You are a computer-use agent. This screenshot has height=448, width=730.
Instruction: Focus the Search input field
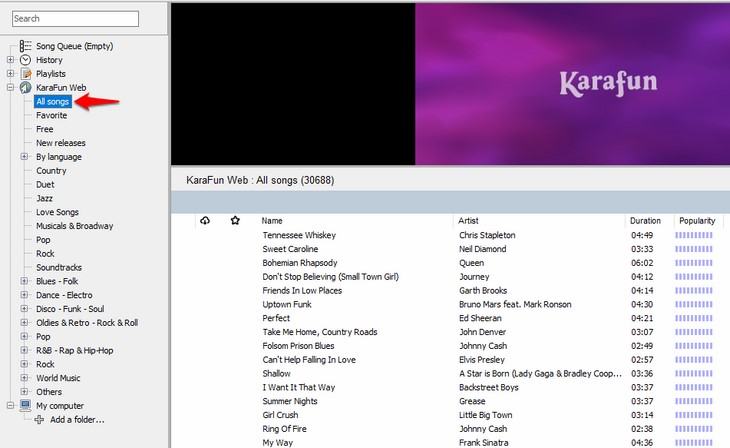(x=75, y=19)
